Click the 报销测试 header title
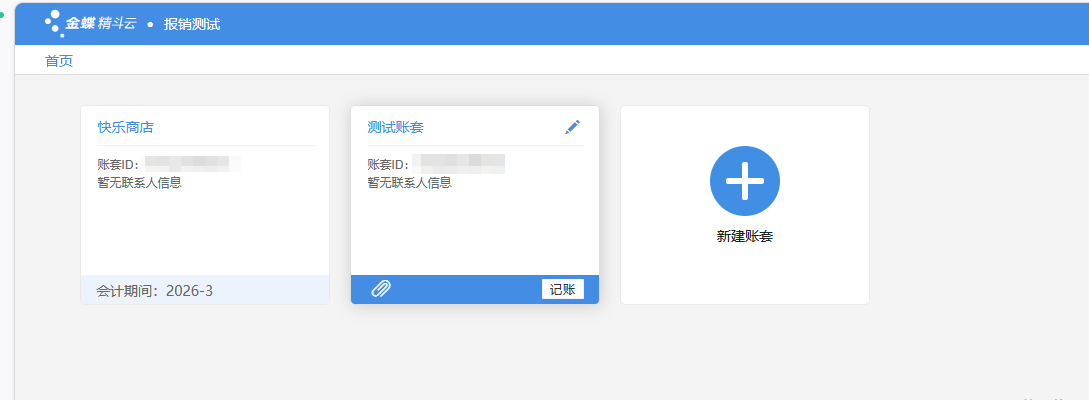This screenshot has height=400, width=1089. coord(192,24)
